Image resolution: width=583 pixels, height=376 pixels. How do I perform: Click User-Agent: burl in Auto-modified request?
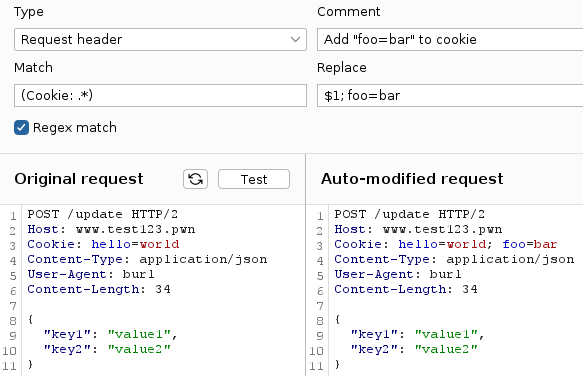coord(397,274)
